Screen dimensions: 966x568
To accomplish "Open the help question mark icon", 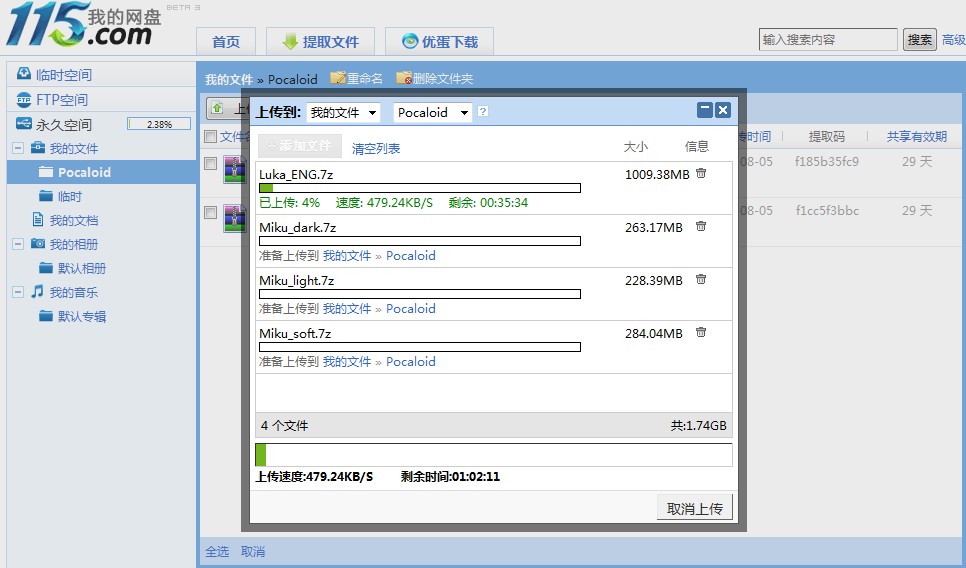I will point(483,112).
